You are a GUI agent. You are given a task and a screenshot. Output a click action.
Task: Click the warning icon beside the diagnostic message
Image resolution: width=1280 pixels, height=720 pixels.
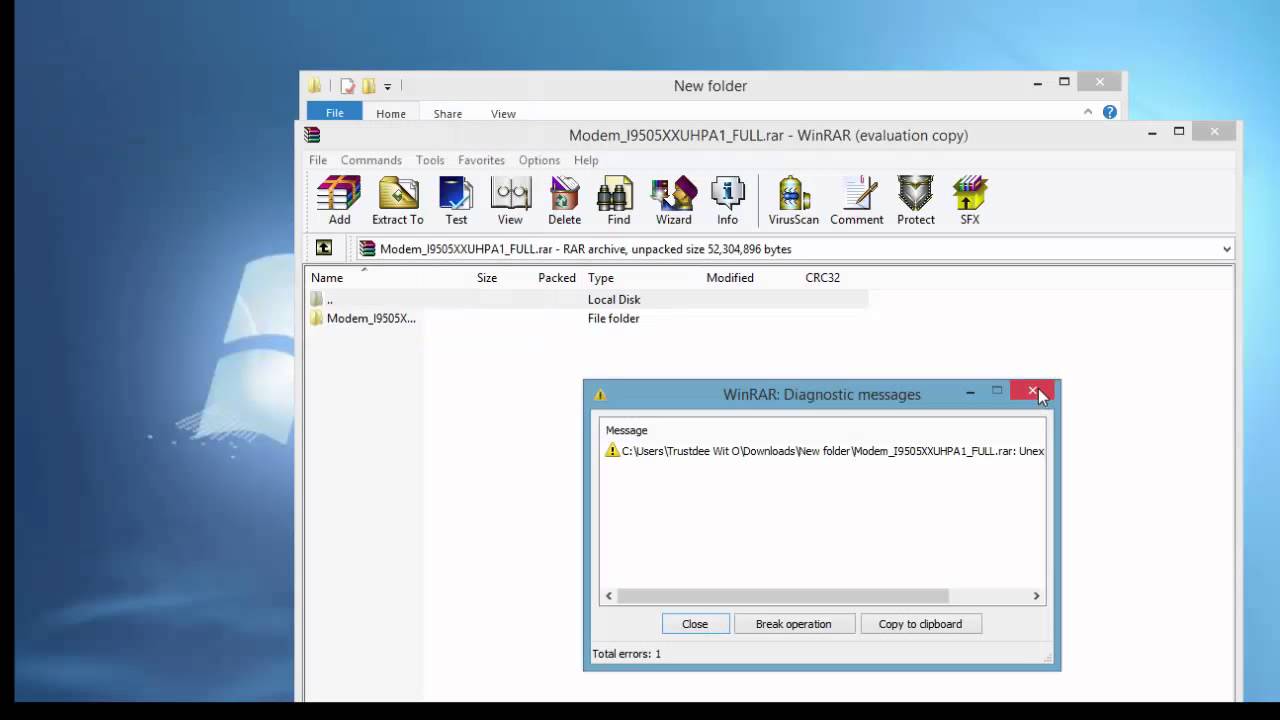(612, 451)
